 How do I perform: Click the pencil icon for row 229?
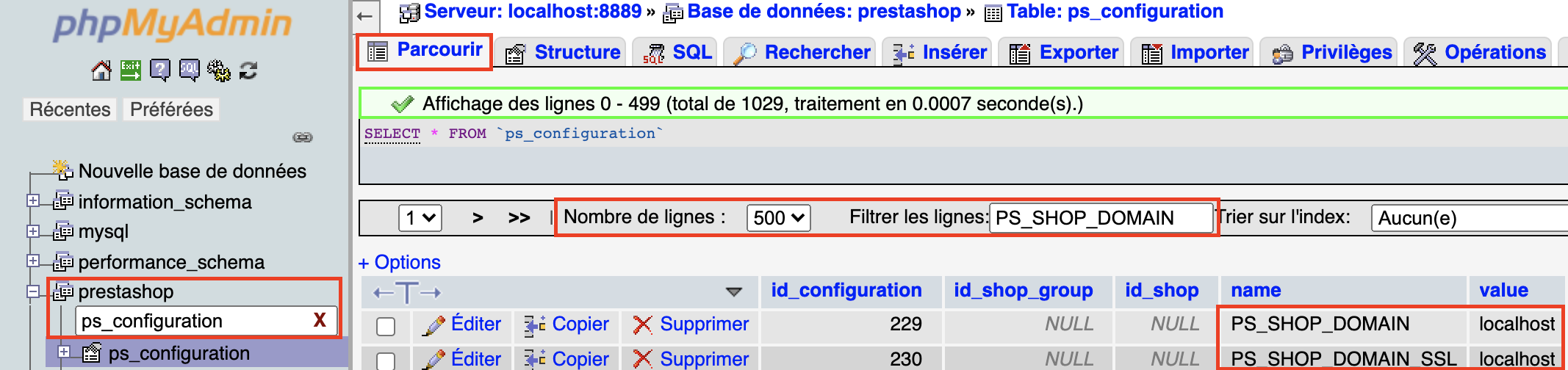(x=434, y=325)
